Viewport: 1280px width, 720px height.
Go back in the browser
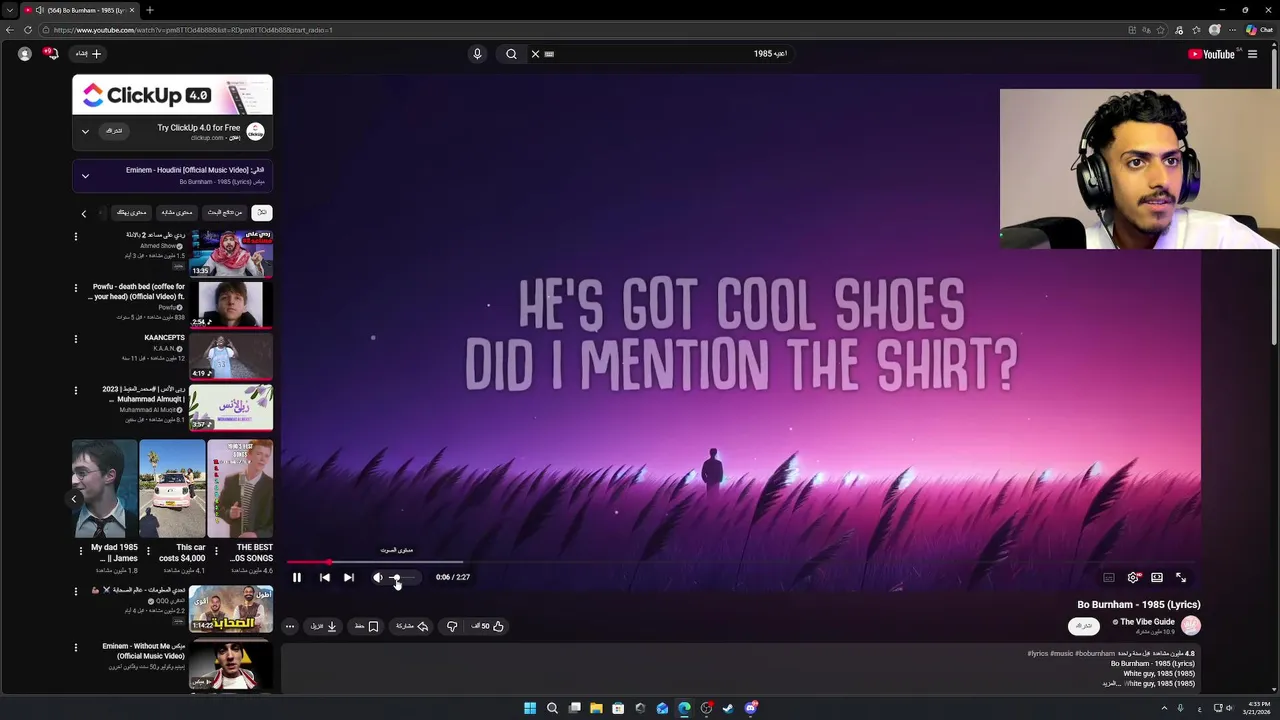pos(10,30)
